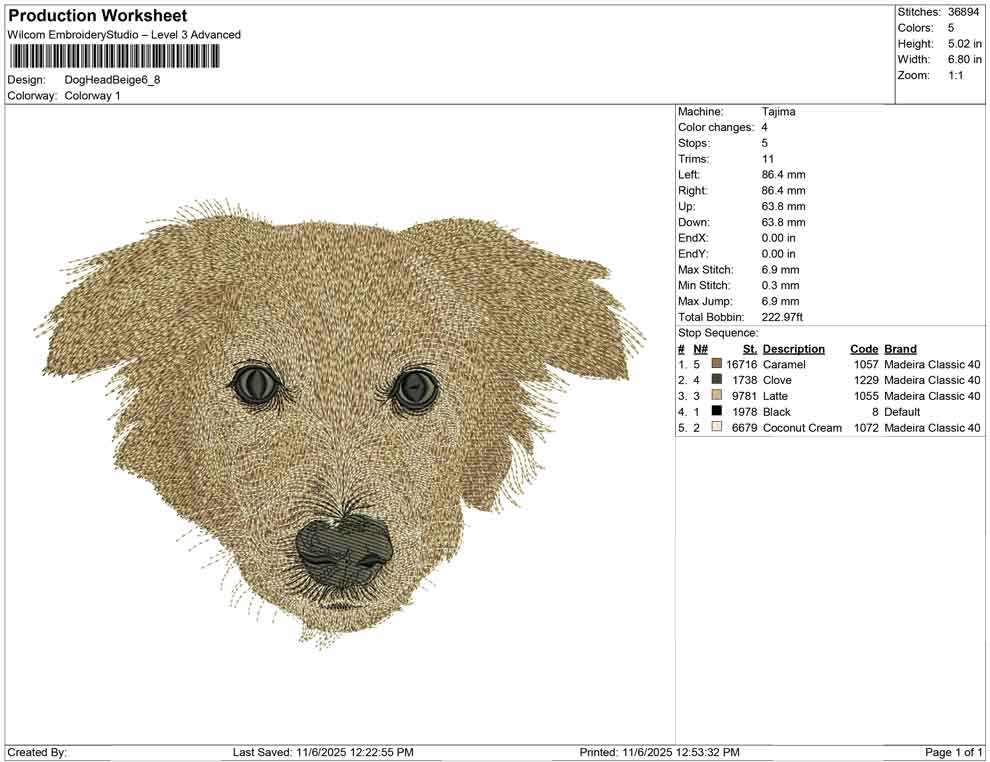990x762 pixels.
Task: Open the Colorway 1 selector
Action: tap(93, 97)
